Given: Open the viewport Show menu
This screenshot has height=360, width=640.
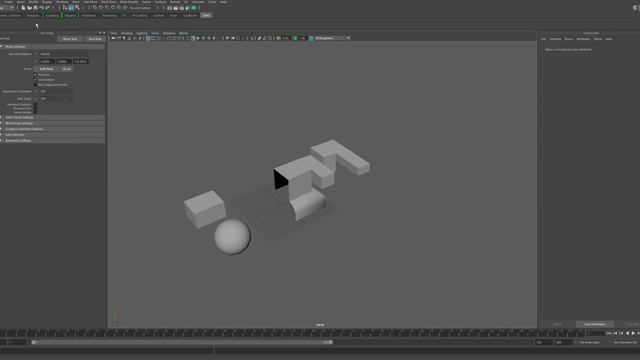Looking at the screenshot, I should (155, 33).
